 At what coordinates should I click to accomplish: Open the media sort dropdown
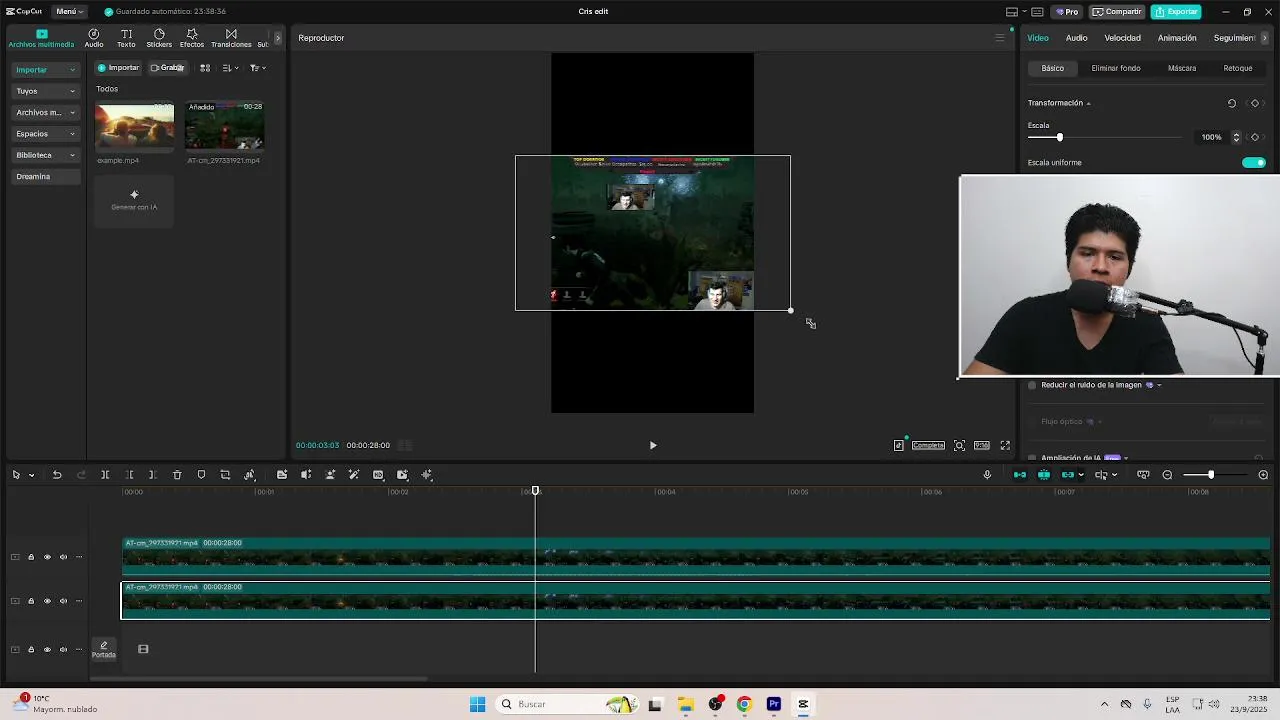coord(230,68)
